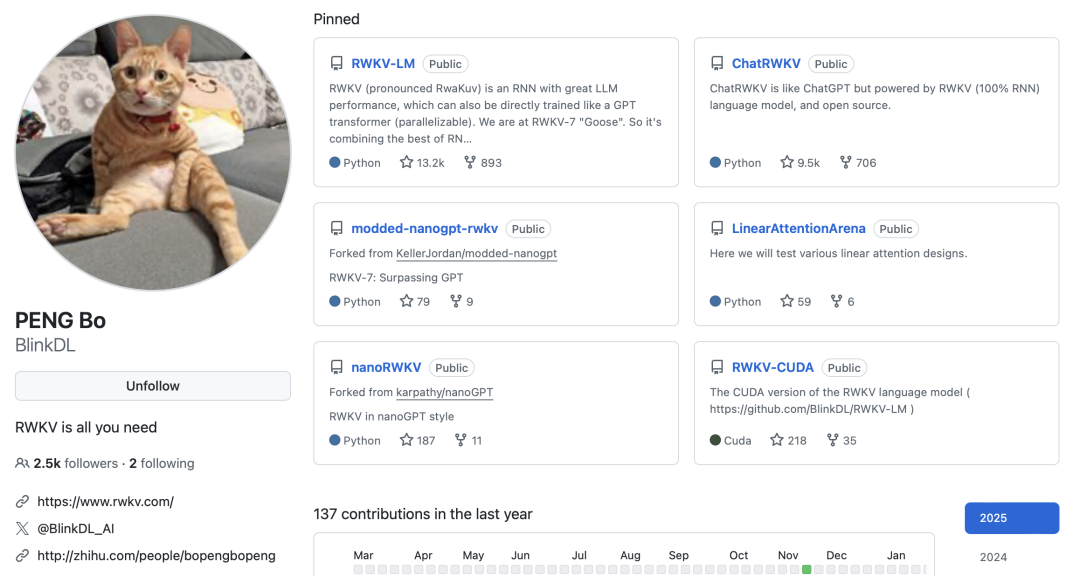Open the karpathy/nanoGPT source link
The image size is (1080, 576).
point(445,392)
